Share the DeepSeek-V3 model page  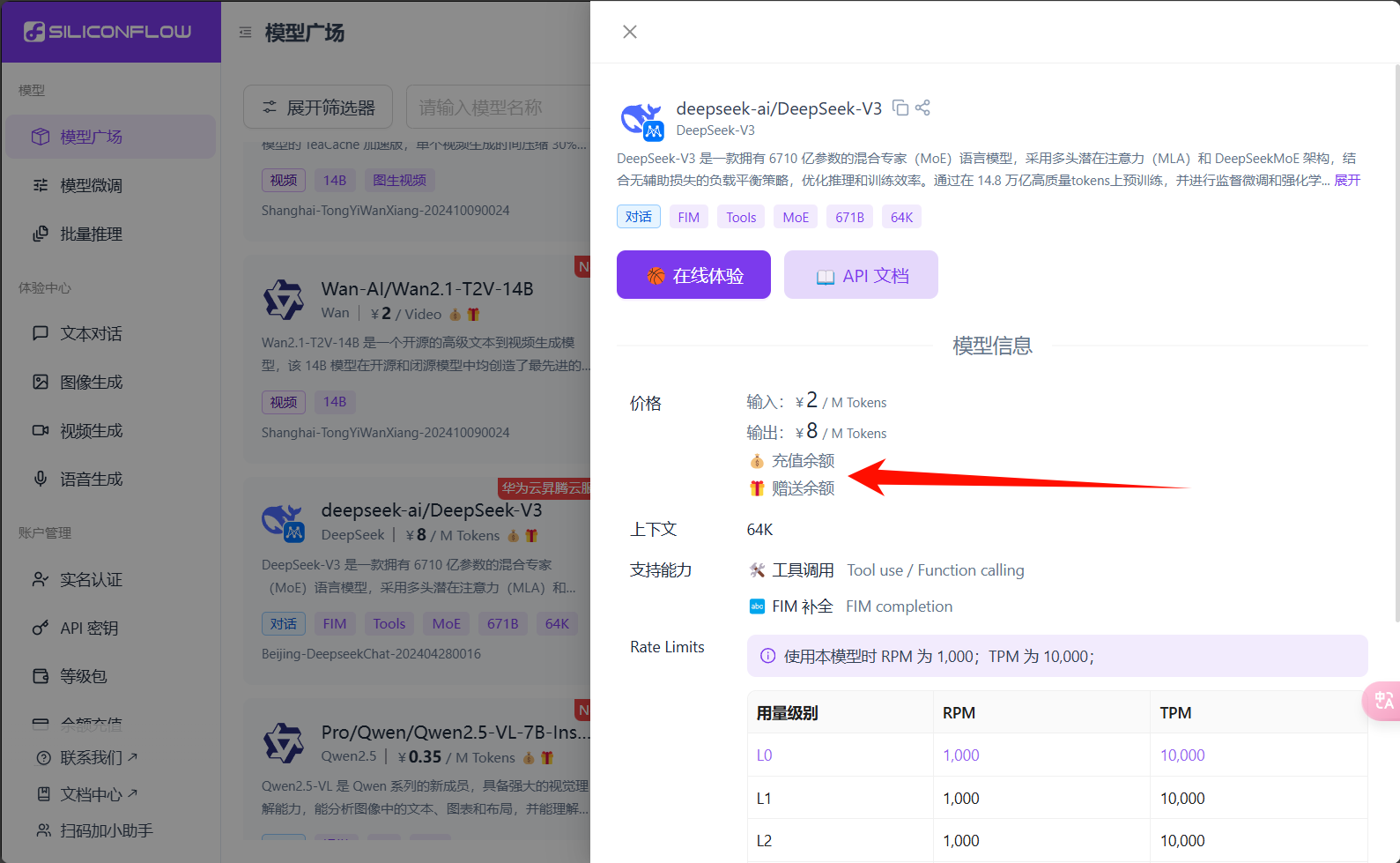tap(922, 108)
